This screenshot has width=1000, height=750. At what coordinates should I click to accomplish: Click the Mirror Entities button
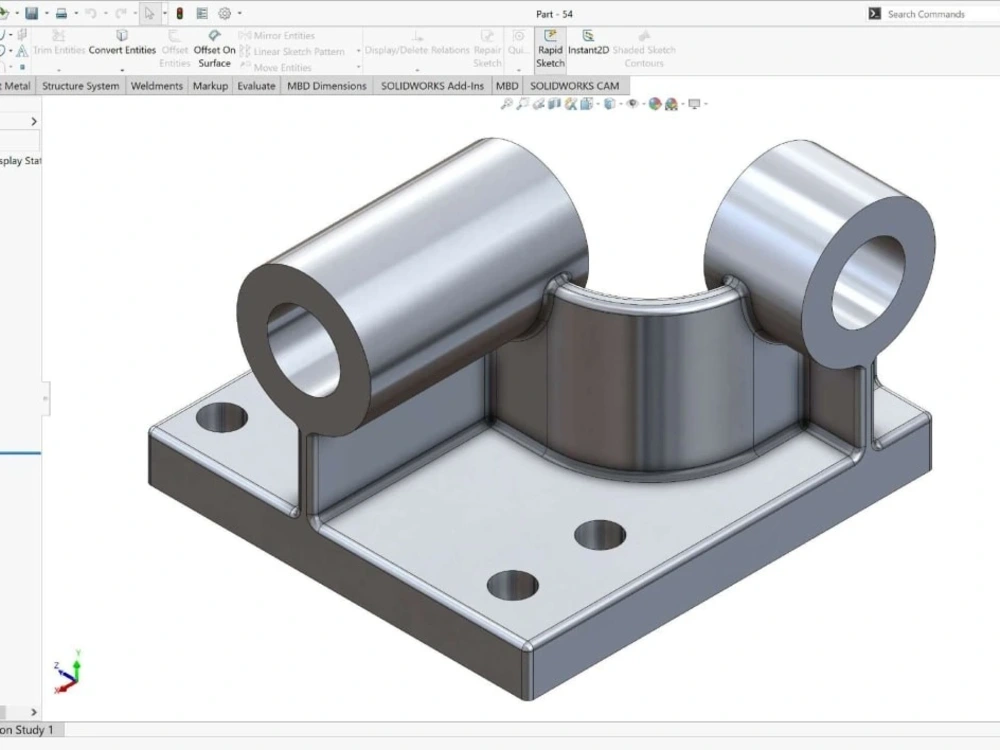(277, 35)
